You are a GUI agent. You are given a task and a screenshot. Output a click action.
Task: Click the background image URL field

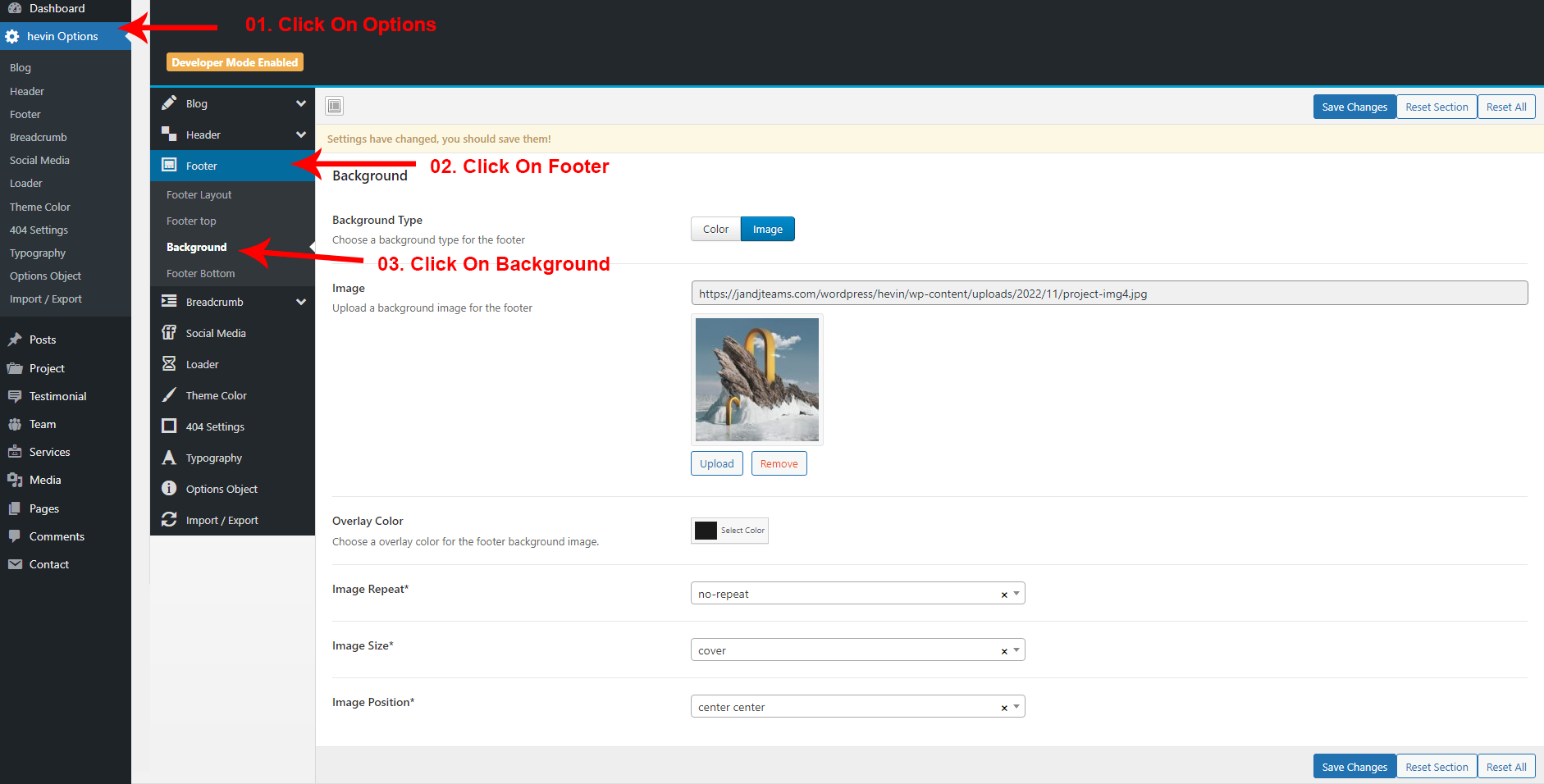1108,294
